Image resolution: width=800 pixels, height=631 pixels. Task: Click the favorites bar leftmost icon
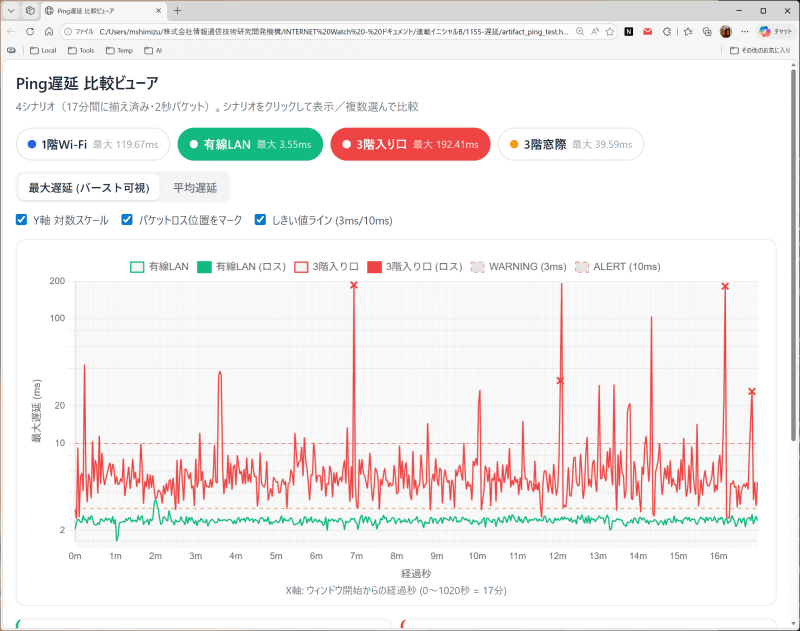11,51
